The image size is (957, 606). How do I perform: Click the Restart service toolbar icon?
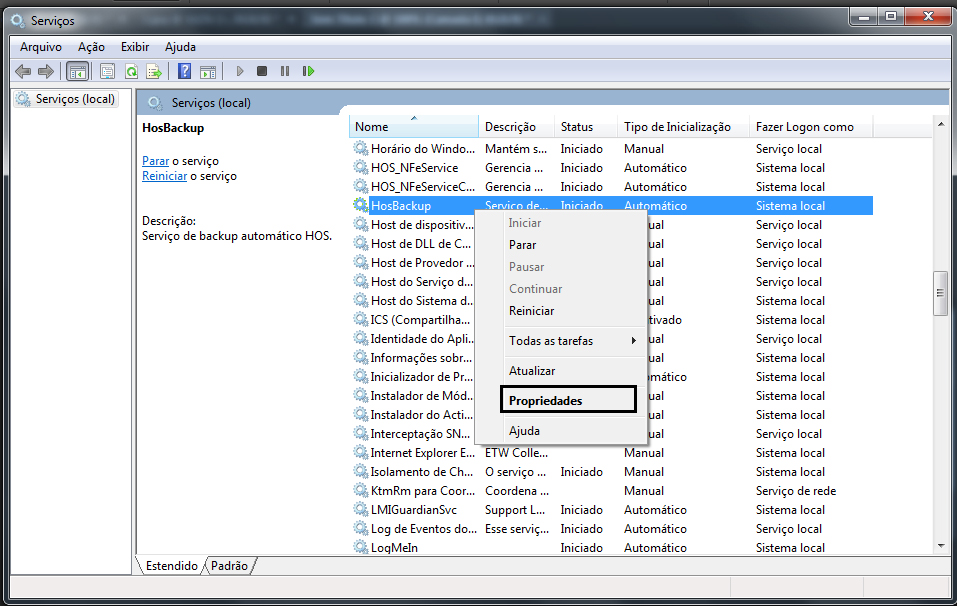pos(309,71)
